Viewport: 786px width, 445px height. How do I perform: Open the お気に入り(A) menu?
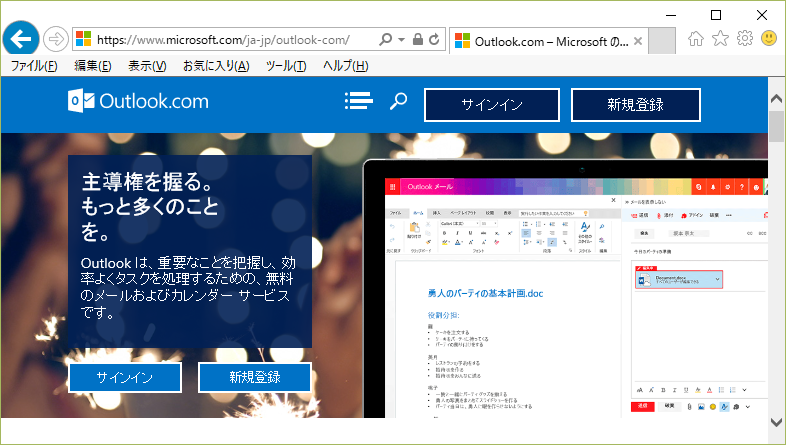(x=216, y=66)
